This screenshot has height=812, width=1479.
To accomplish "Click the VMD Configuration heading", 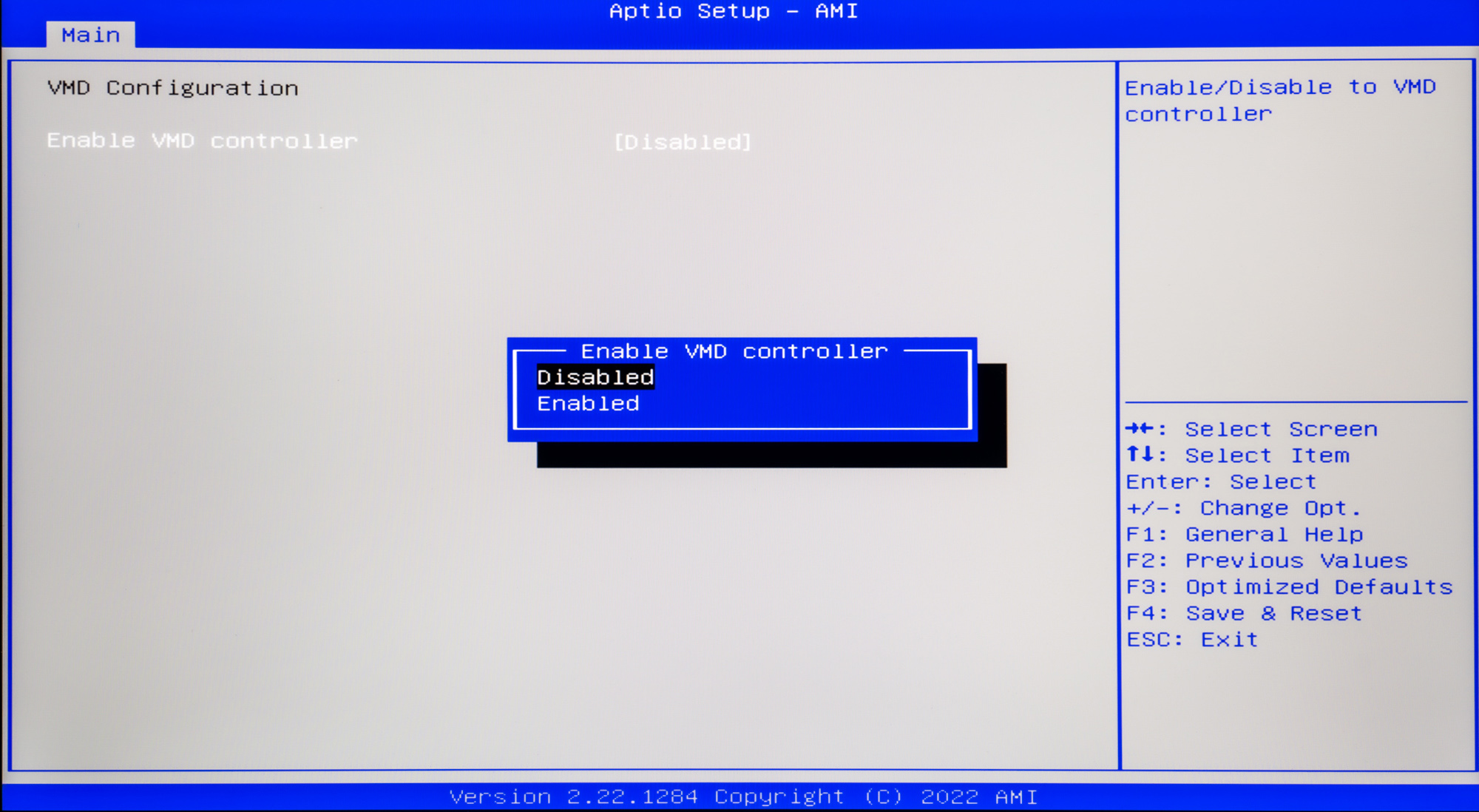I will [x=173, y=88].
